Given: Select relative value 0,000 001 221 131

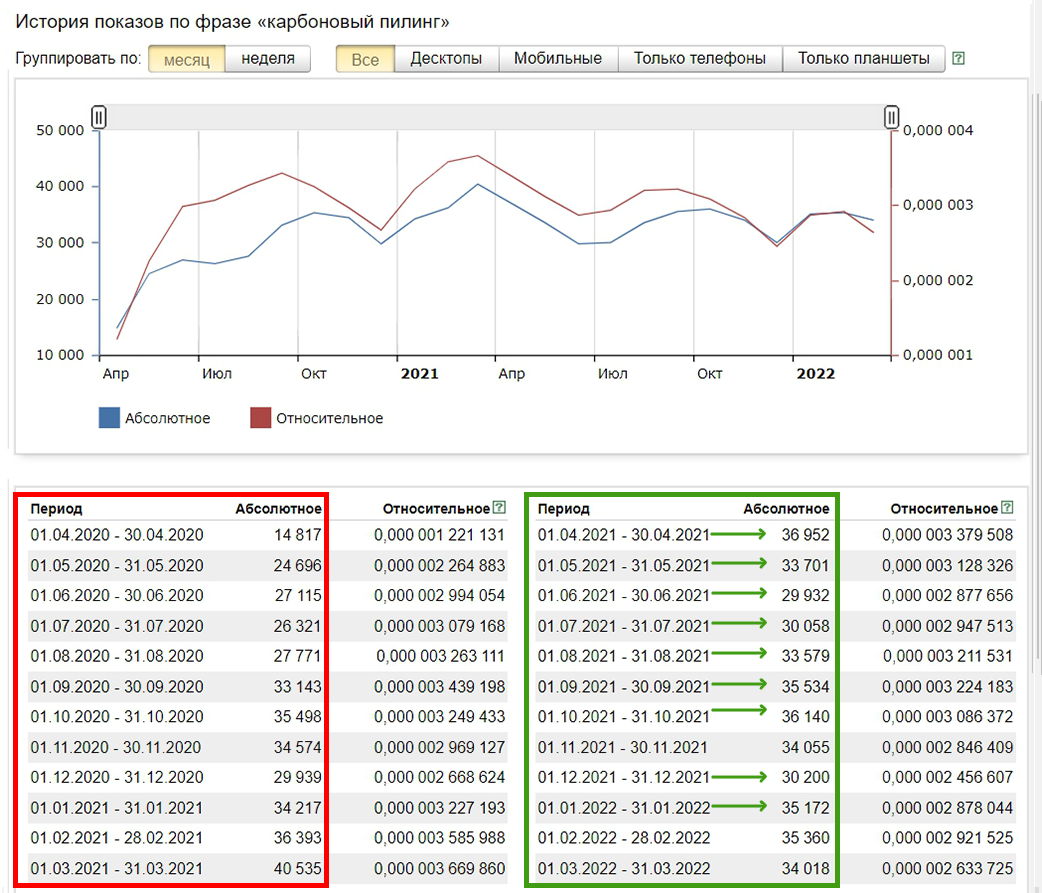Looking at the screenshot, I should click(439, 535).
